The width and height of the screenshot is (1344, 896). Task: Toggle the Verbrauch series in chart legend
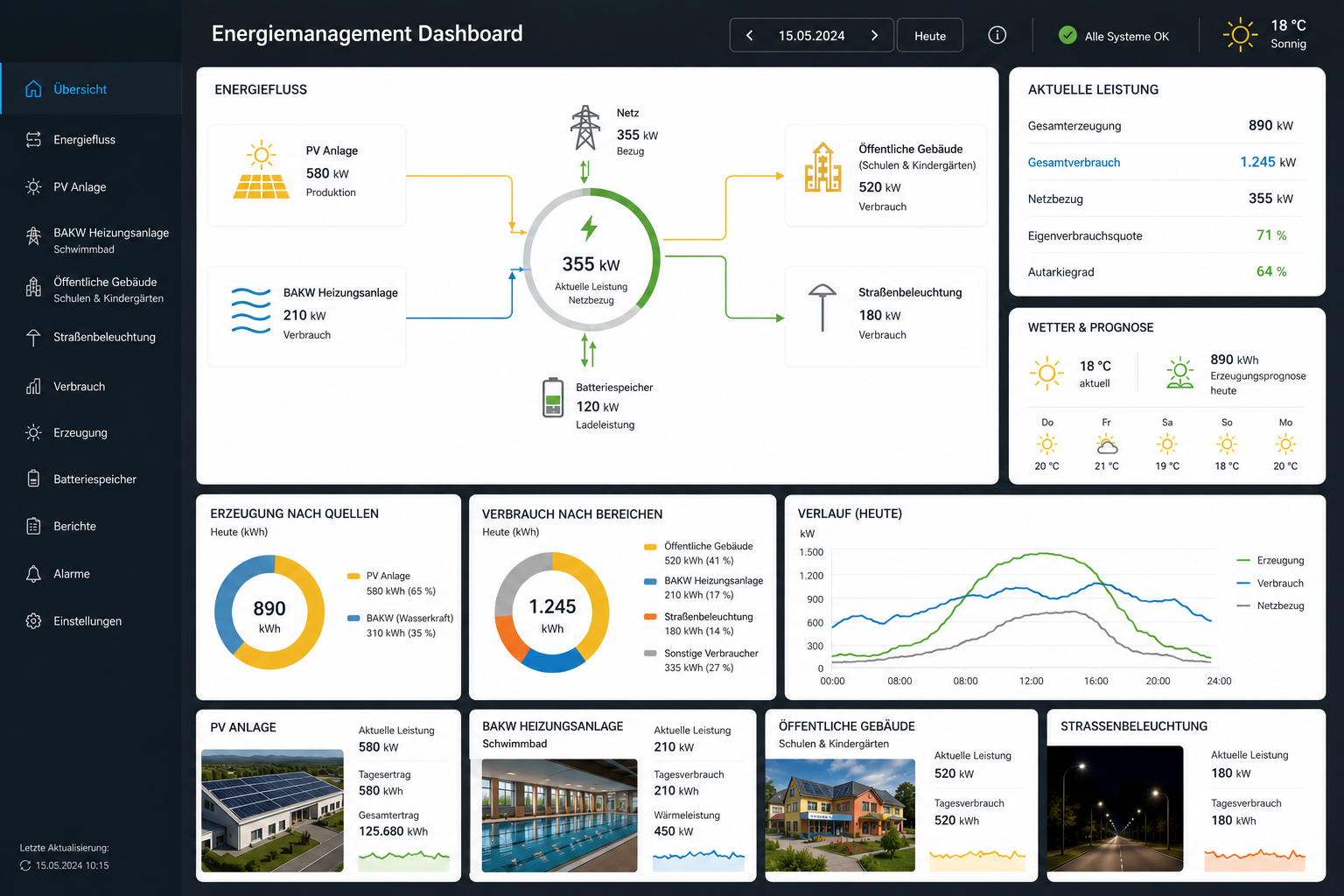(x=1270, y=584)
